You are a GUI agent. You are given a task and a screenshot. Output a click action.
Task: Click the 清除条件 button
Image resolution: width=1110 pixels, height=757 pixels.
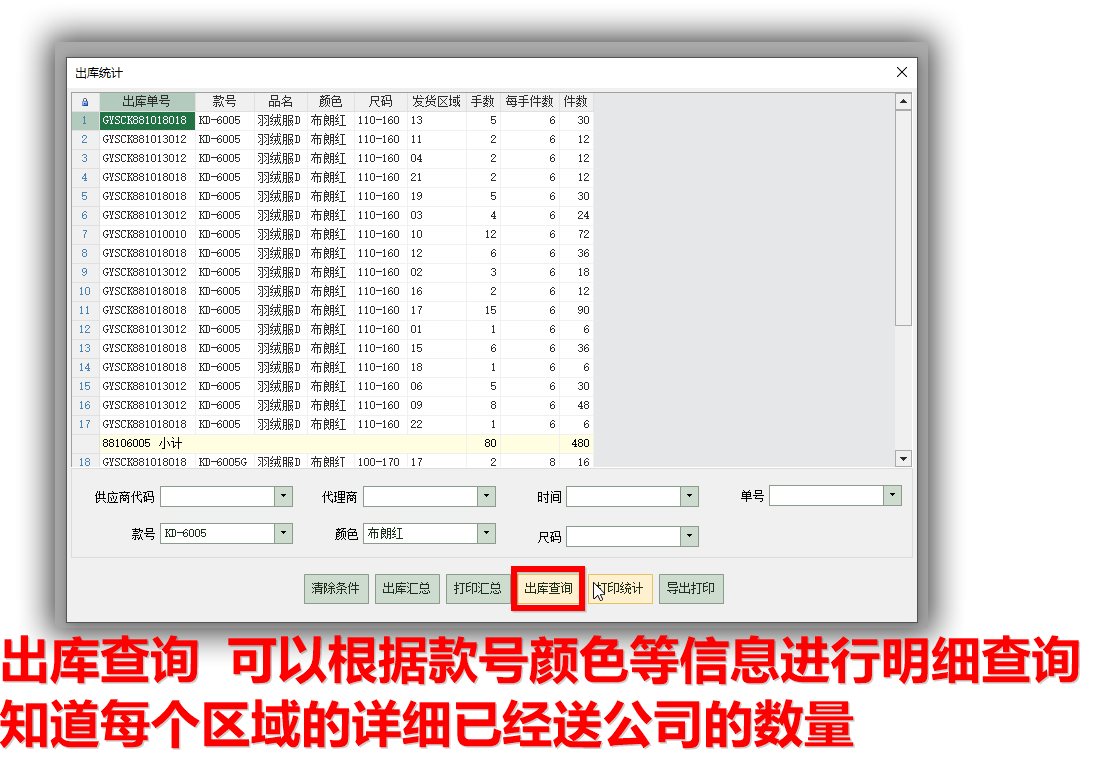[337, 589]
